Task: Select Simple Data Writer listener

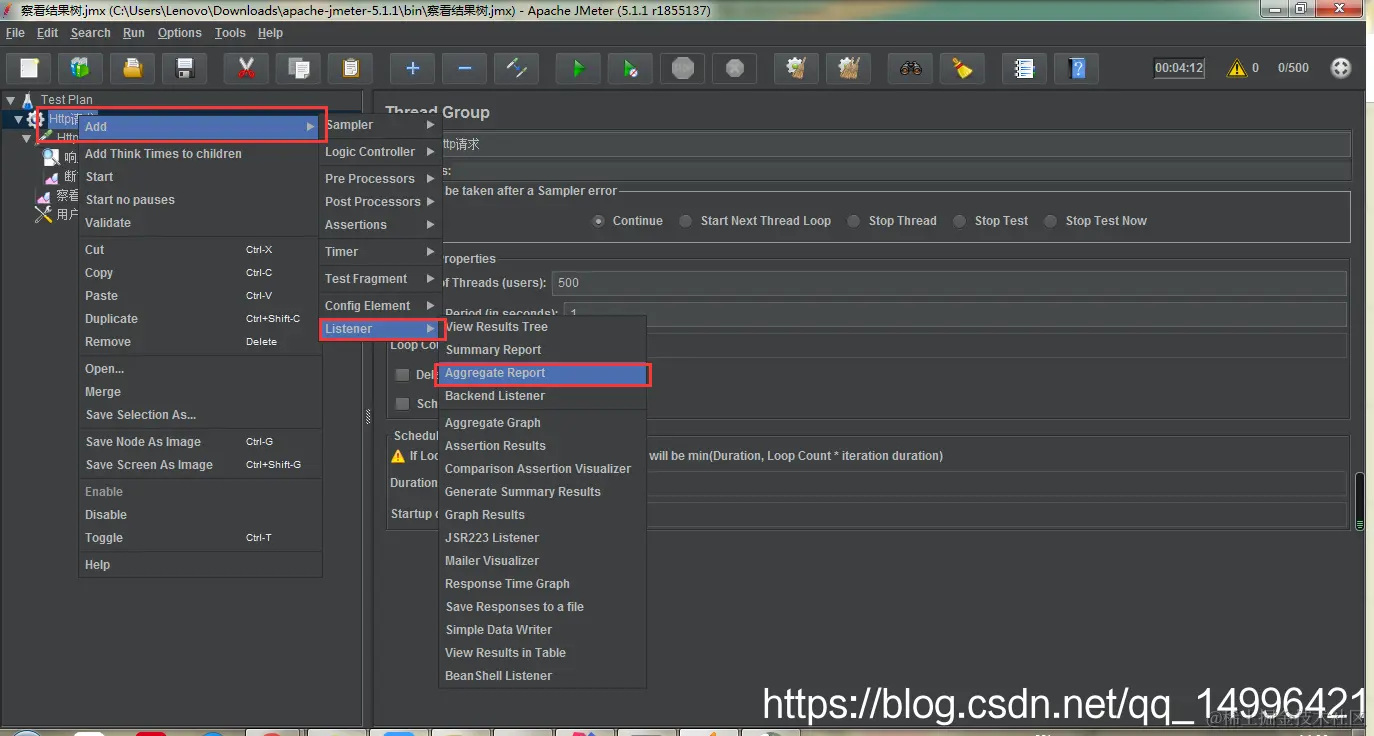Action: 543,630
